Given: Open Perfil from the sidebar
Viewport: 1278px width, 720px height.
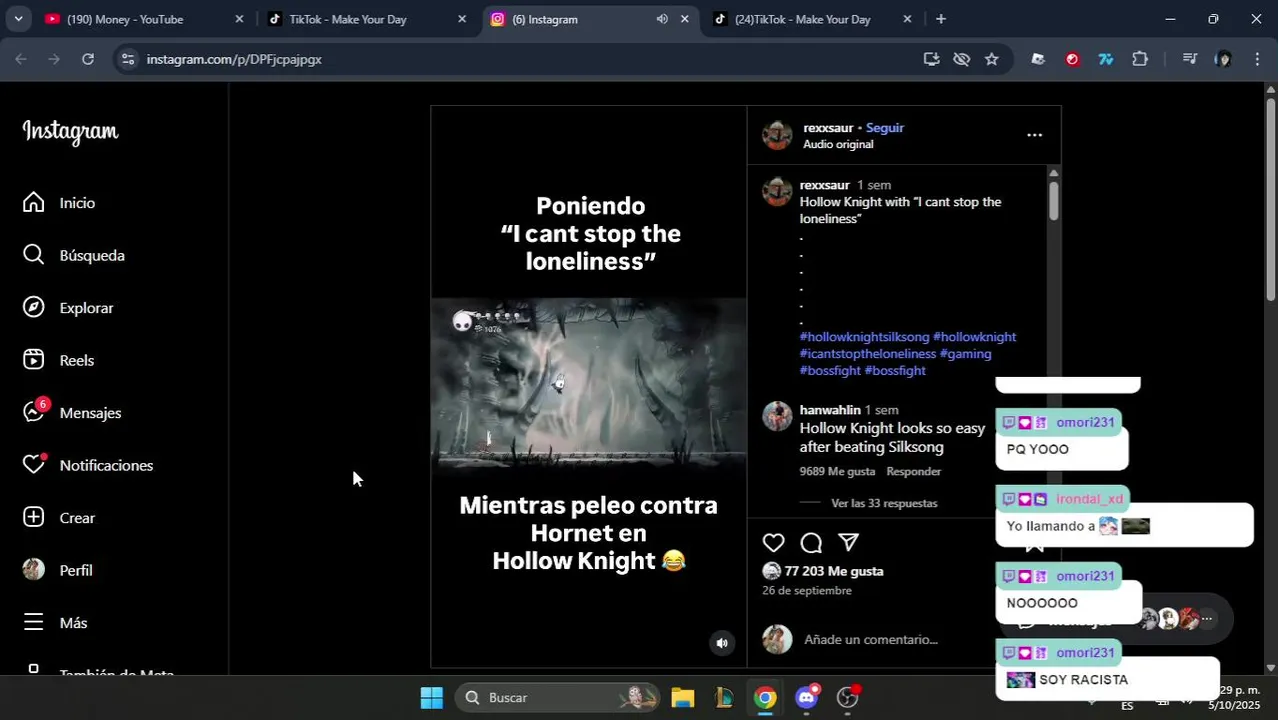Looking at the screenshot, I should coord(58,570).
